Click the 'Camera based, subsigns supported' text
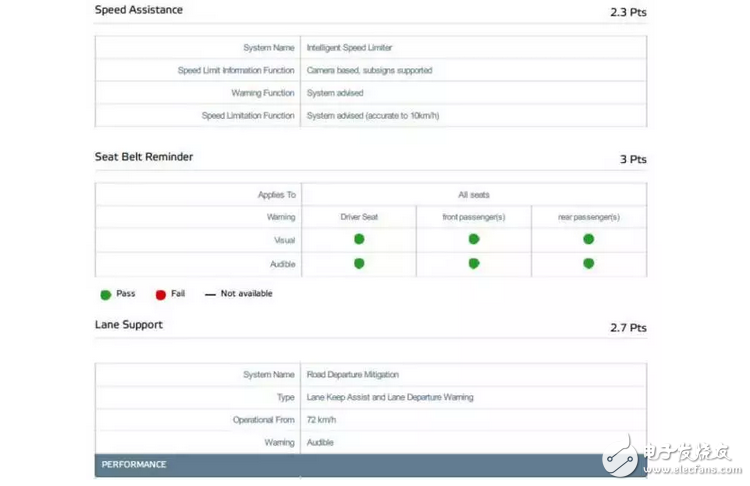The height and width of the screenshot is (486, 750). [369, 71]
